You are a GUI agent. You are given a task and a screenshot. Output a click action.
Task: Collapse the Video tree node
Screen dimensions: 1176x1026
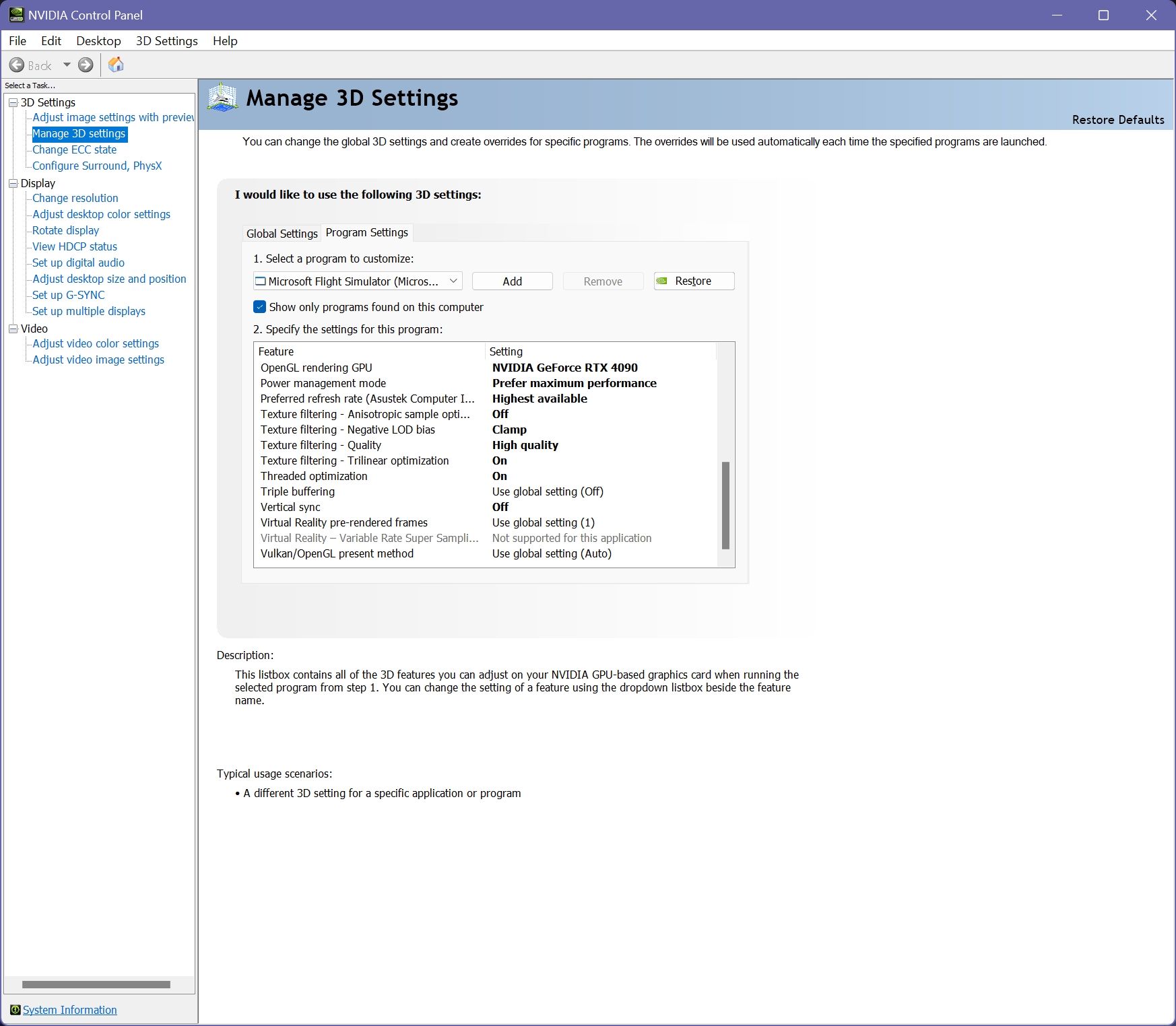pos(13,329)
